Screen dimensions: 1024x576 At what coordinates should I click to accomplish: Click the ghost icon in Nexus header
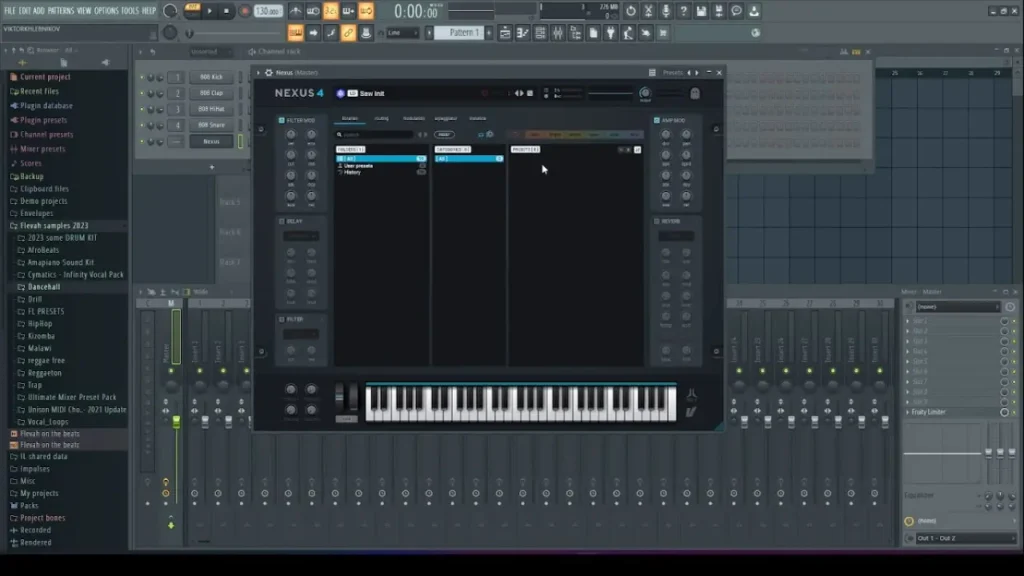point(694,94)
